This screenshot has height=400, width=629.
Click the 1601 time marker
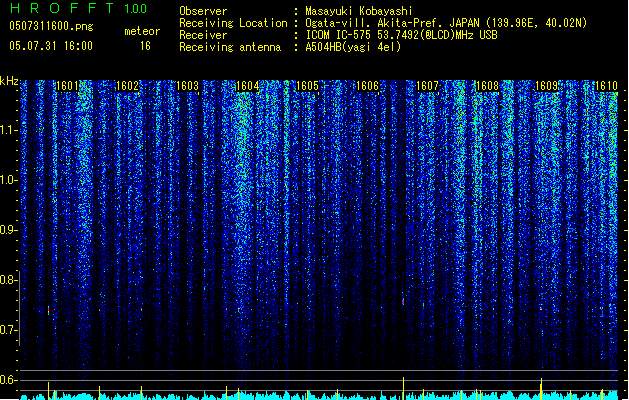67,86
